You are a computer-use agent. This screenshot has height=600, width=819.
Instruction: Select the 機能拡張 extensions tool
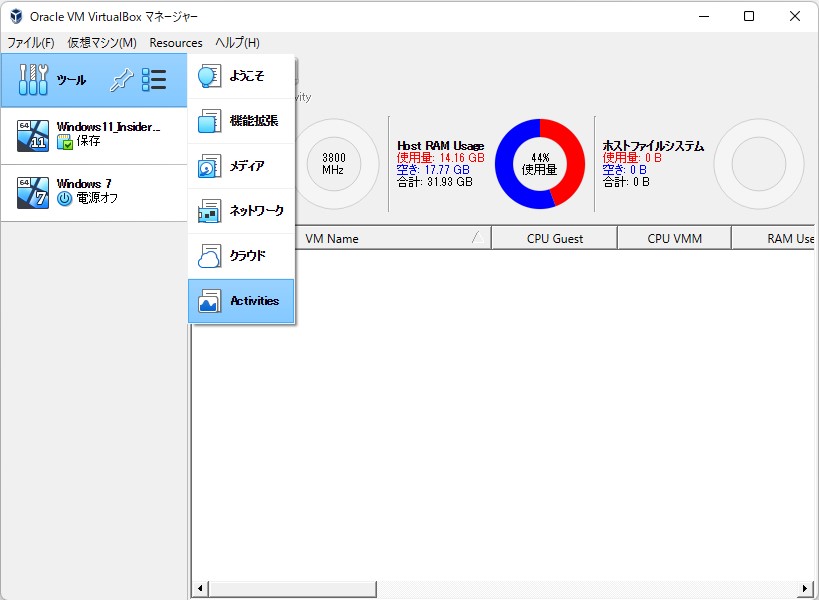coord(241,121)
